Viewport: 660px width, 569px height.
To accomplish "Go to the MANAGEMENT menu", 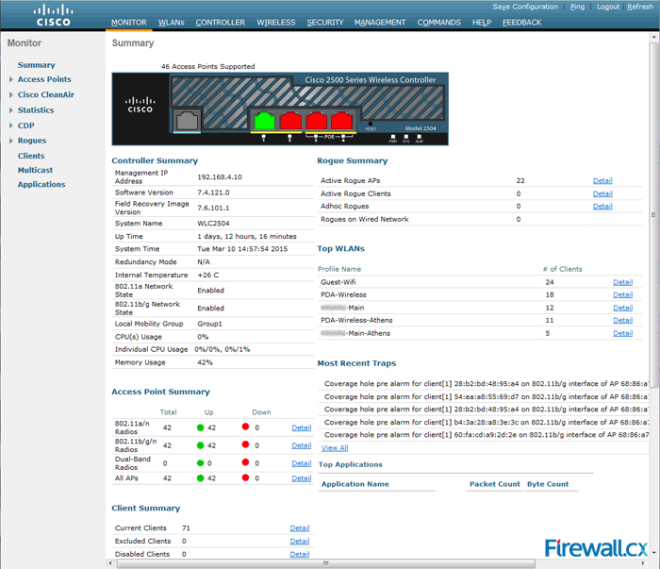I will (380, 22).
